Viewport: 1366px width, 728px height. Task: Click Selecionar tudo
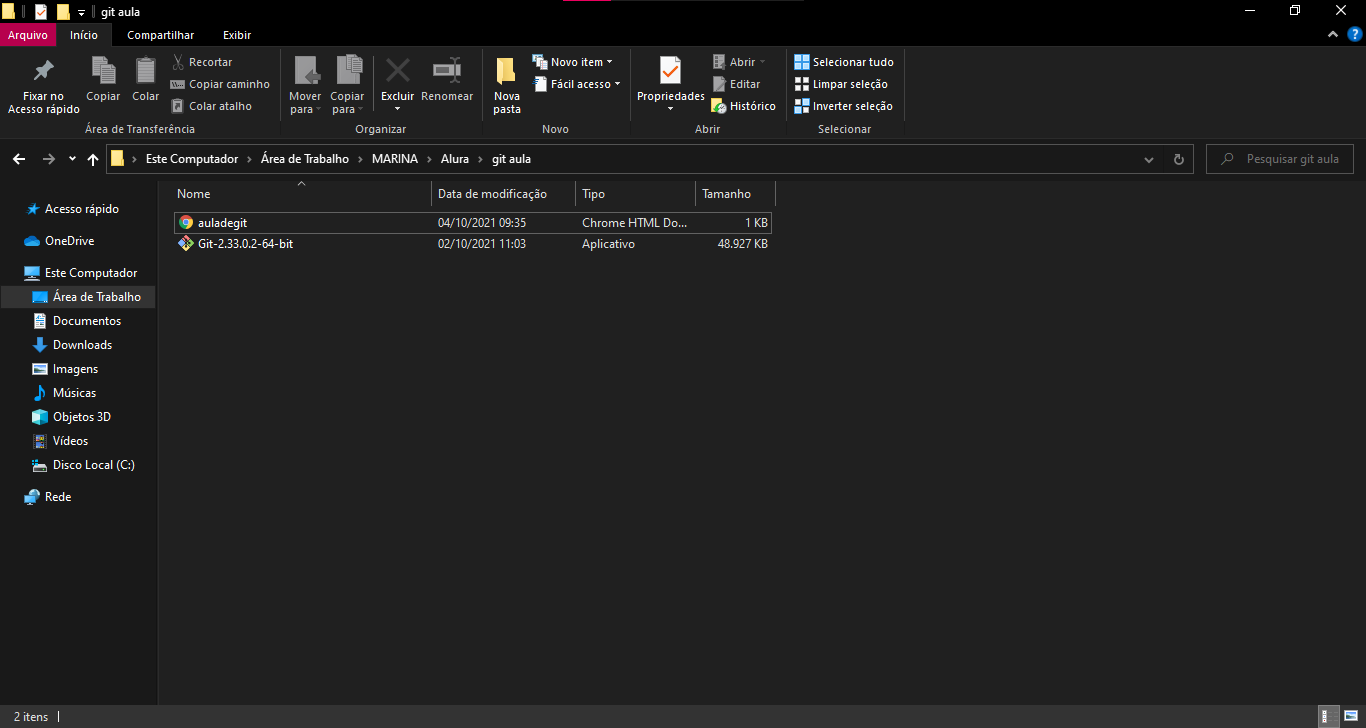click(x=844, y=62)
